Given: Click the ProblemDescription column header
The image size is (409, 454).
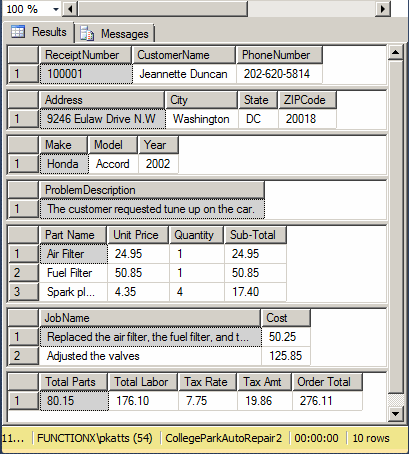Looking at the screenshot, I should pos(152,190).
